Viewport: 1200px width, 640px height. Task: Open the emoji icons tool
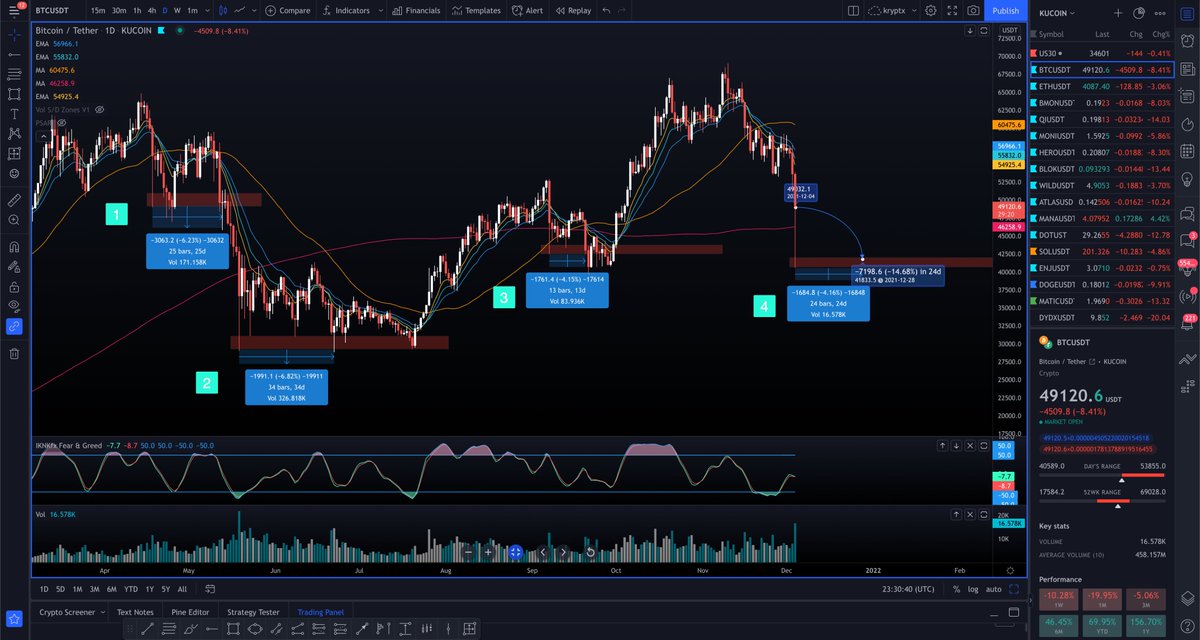coord(14,173)
